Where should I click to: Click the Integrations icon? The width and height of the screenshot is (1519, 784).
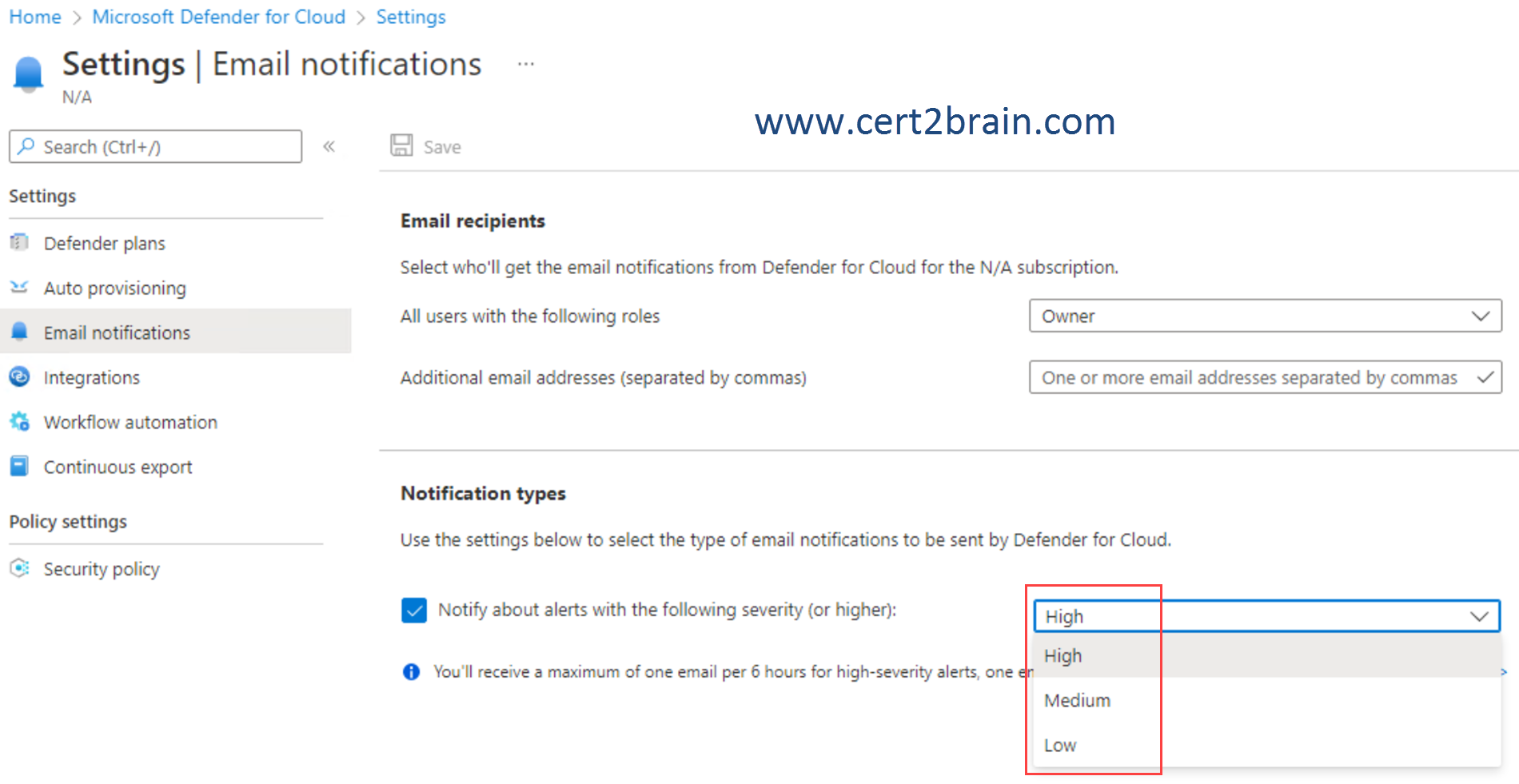(x=19, y=376)
